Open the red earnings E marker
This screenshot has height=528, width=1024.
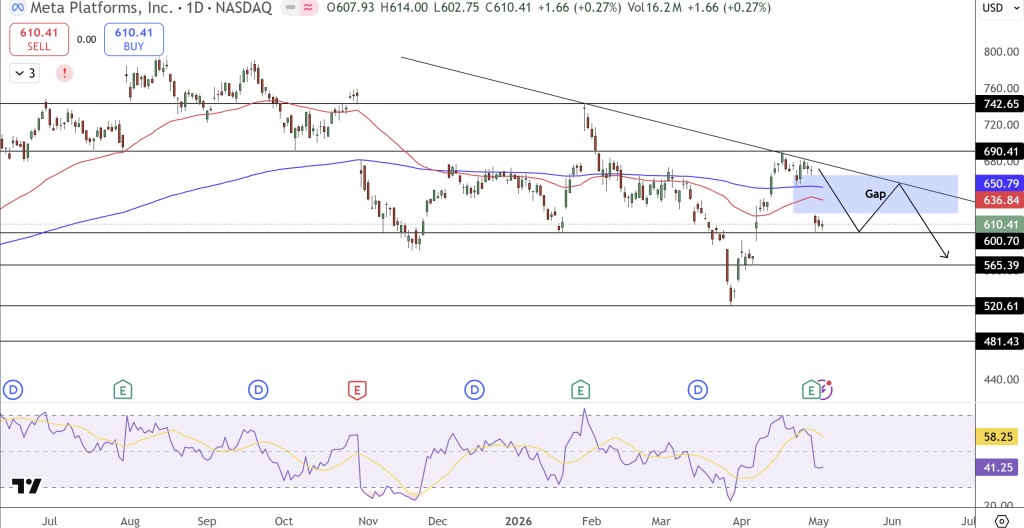[x=357, y=391]
